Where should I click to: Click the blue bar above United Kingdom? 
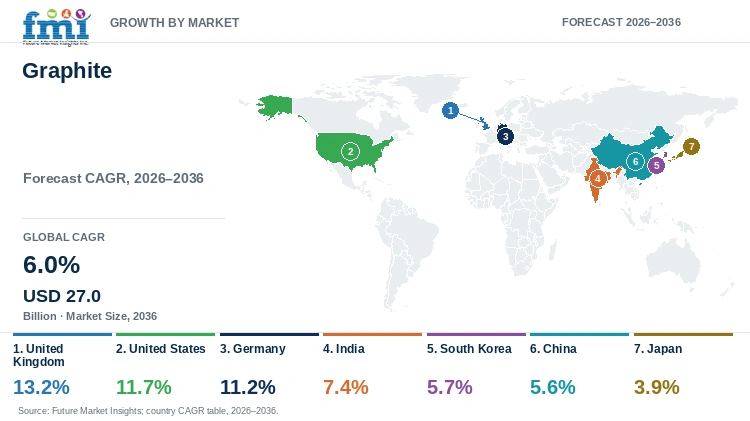click(62, 334)
